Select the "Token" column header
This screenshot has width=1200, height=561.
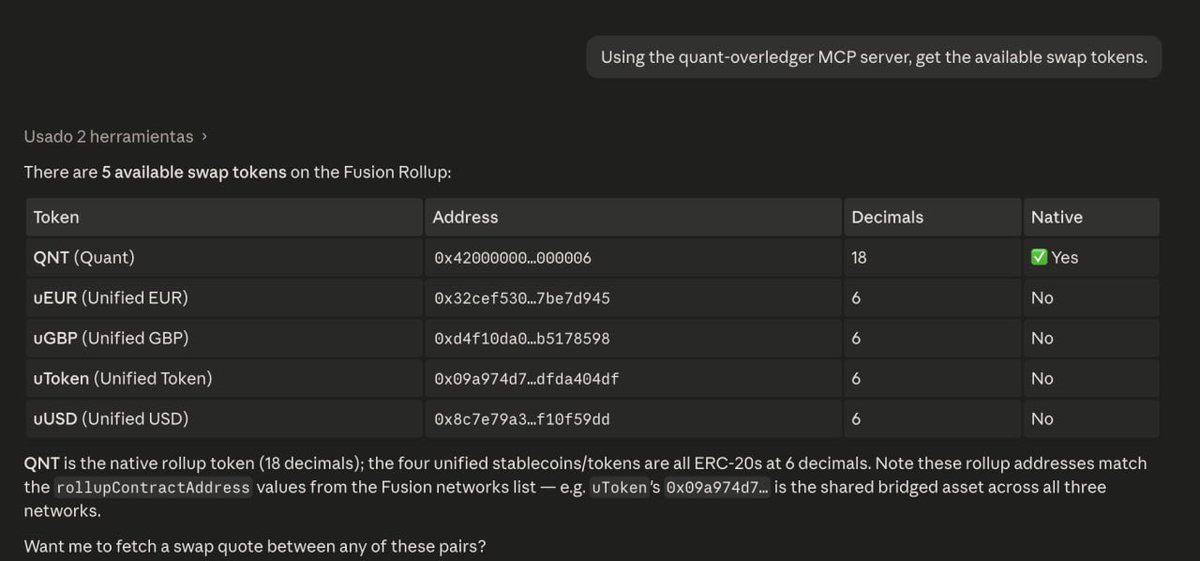224,217
